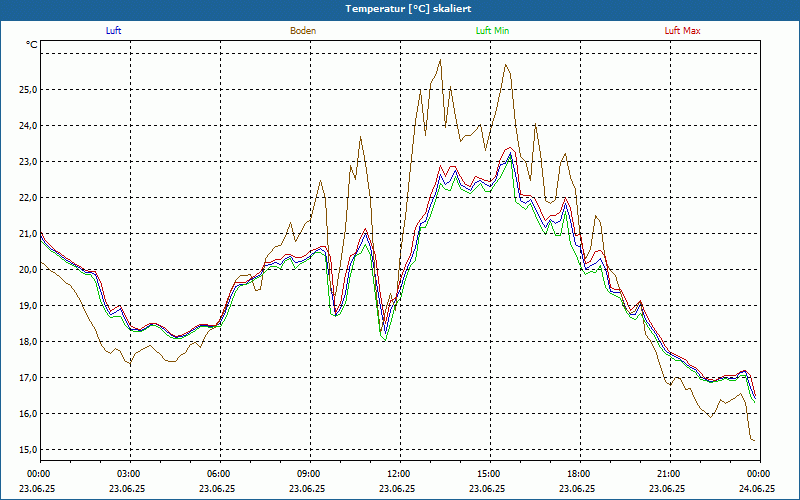Click the 17,0 y-axis value

tap(29, 378)
